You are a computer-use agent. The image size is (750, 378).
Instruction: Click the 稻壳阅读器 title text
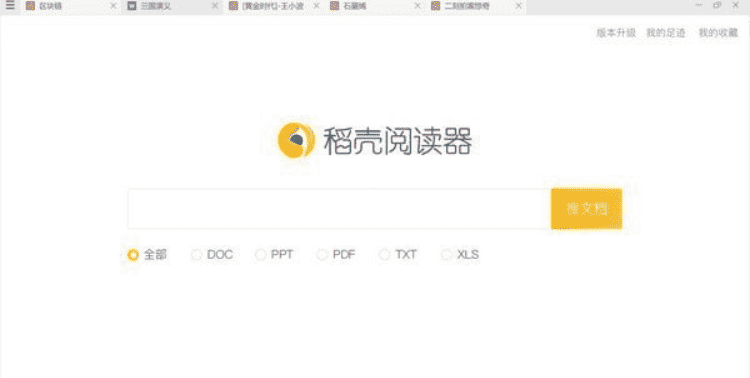(x=398, y=141)
